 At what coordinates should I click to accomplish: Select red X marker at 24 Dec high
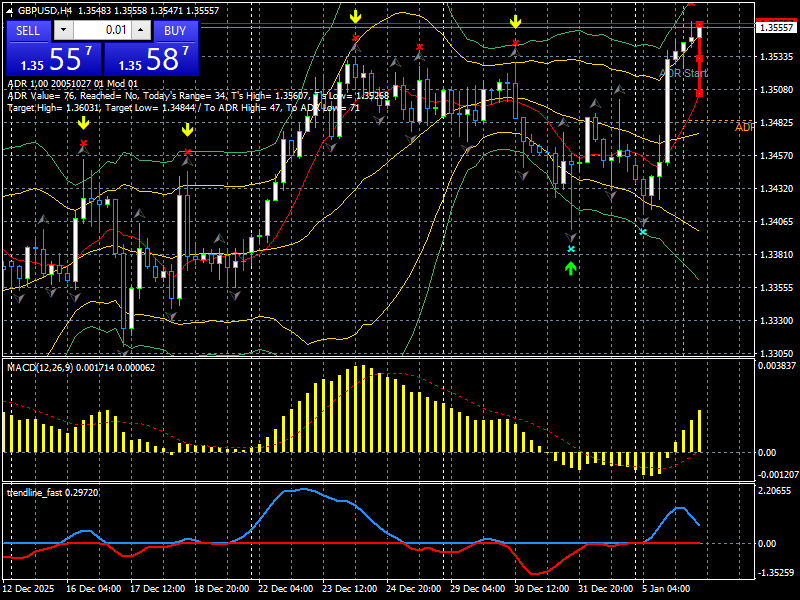pos(419,47)
